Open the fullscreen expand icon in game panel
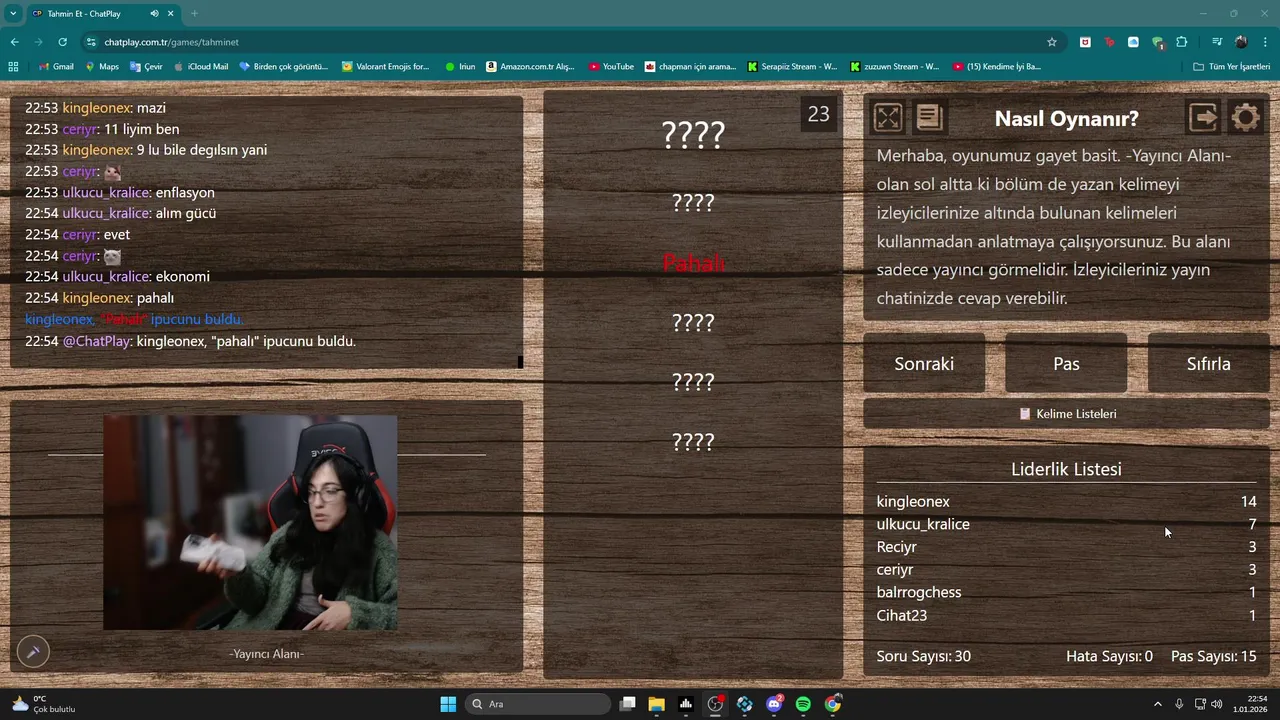This screenshot has height=720, width=1280. 887,118
